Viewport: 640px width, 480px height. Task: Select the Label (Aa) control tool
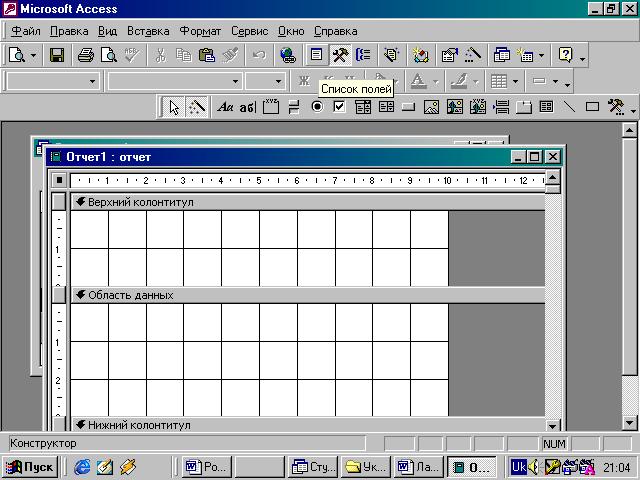[x=225, y=106]
